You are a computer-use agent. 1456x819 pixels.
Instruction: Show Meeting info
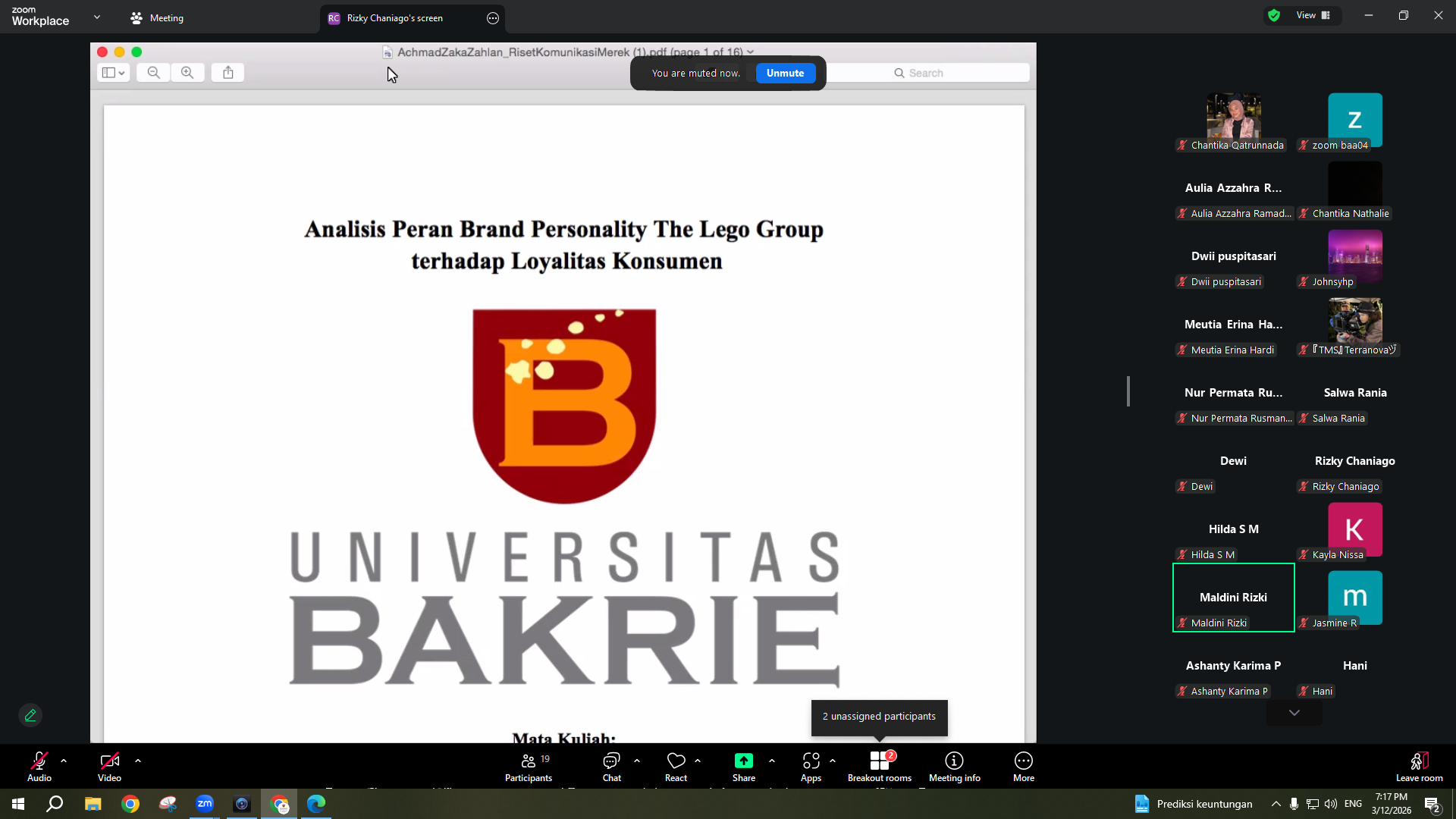click(955, 767)
